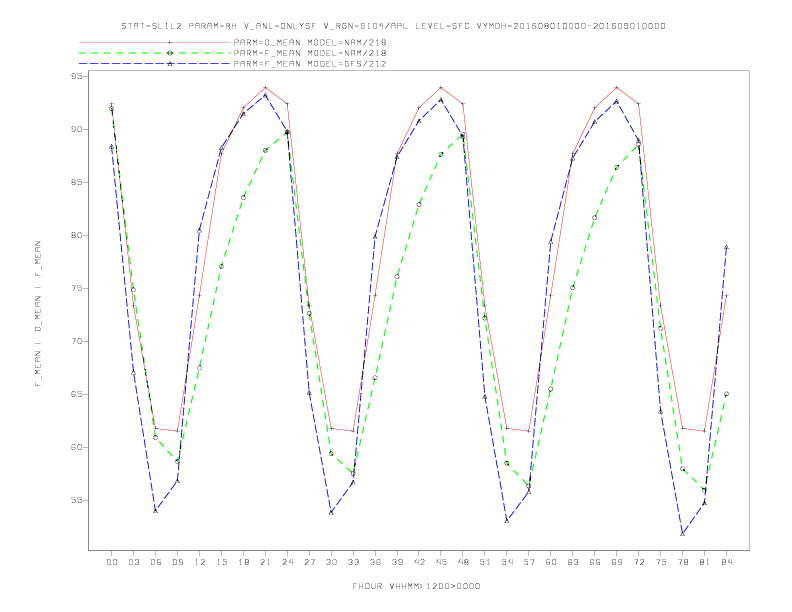The width and height of the screenshot is (792, 612).
Task: Click x-axis forecast hour label 39
Action: [397, 562]
